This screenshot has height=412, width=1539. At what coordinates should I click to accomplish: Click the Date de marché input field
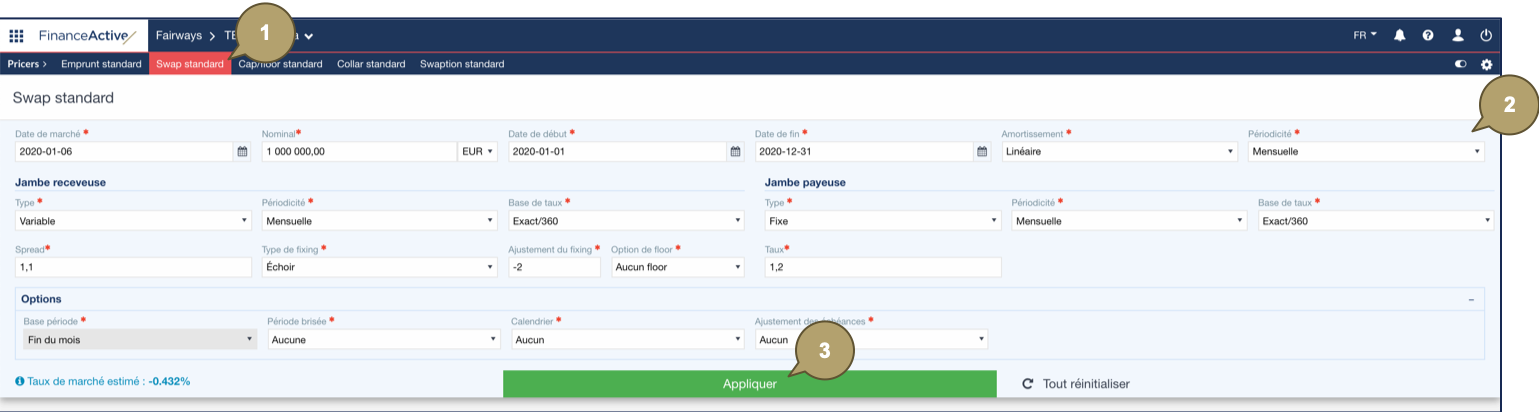[x=124, y=152]
